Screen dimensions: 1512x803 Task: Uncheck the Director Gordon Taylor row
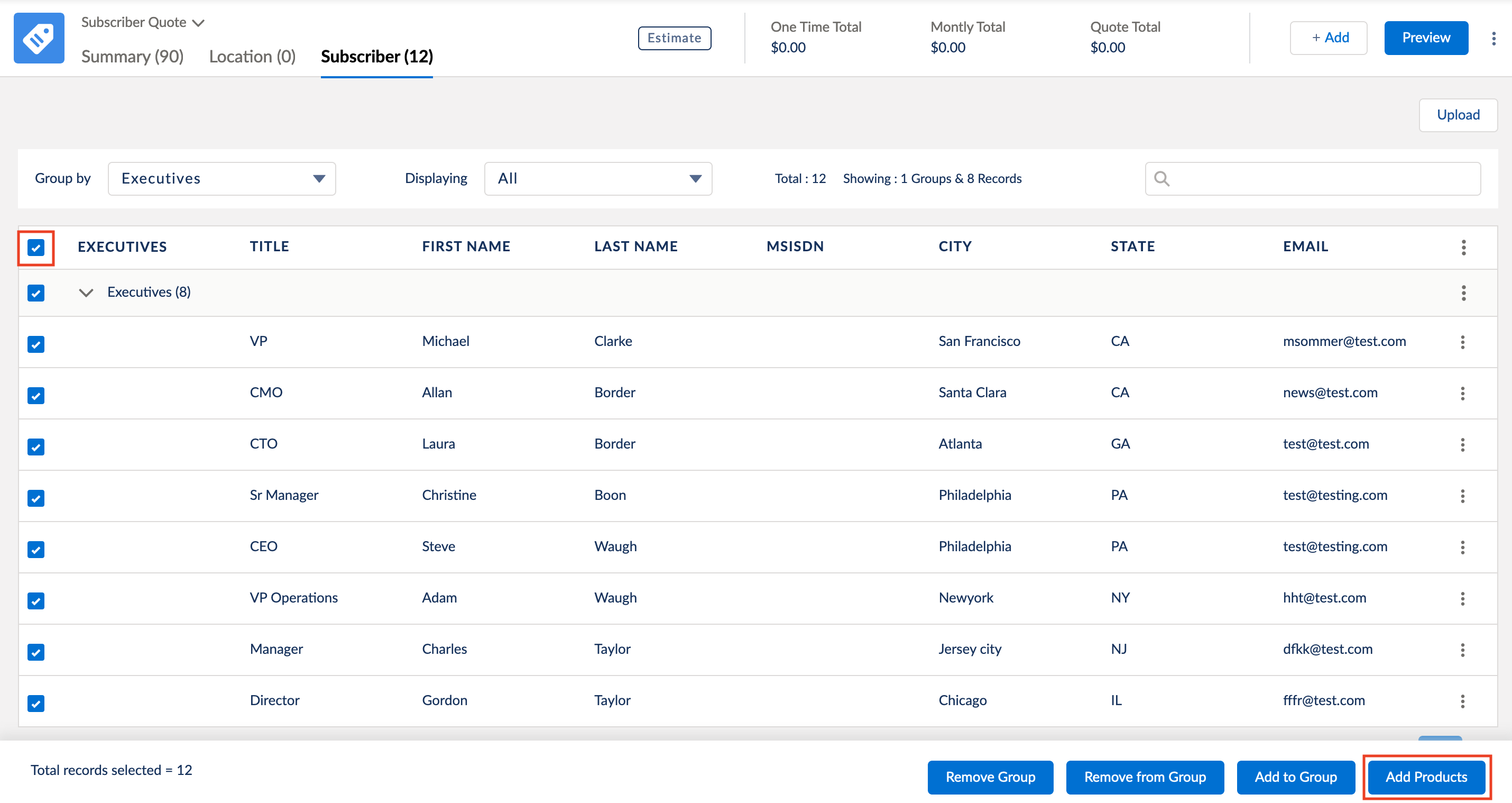[36, 703]
